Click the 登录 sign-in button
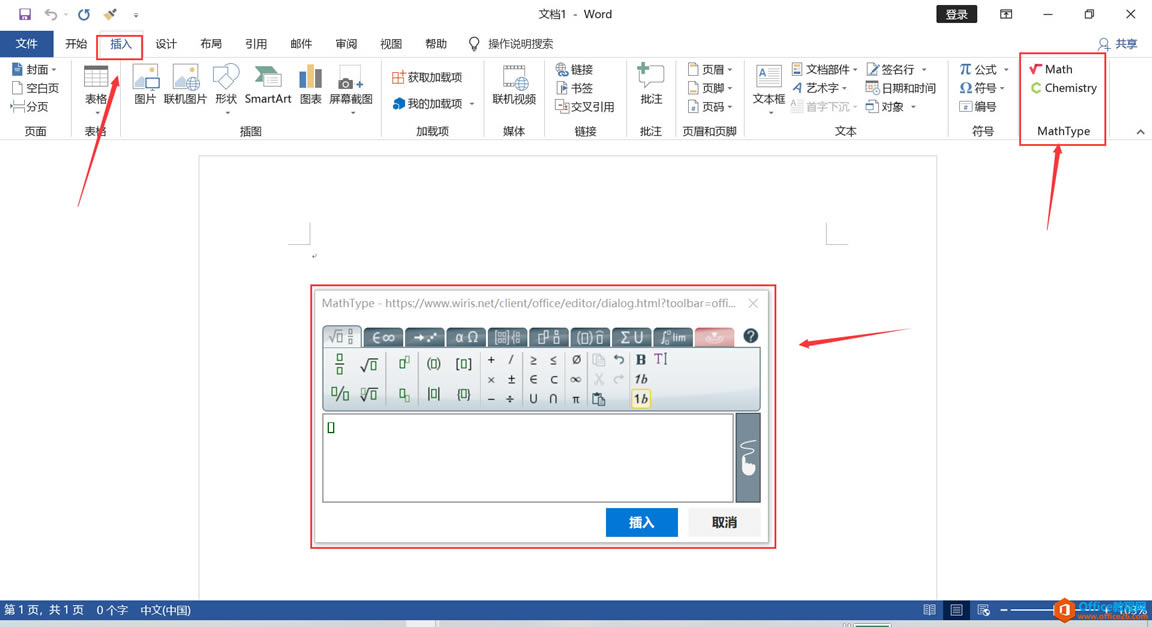This screenshot has width=1152, height=627. pos(957,14)
